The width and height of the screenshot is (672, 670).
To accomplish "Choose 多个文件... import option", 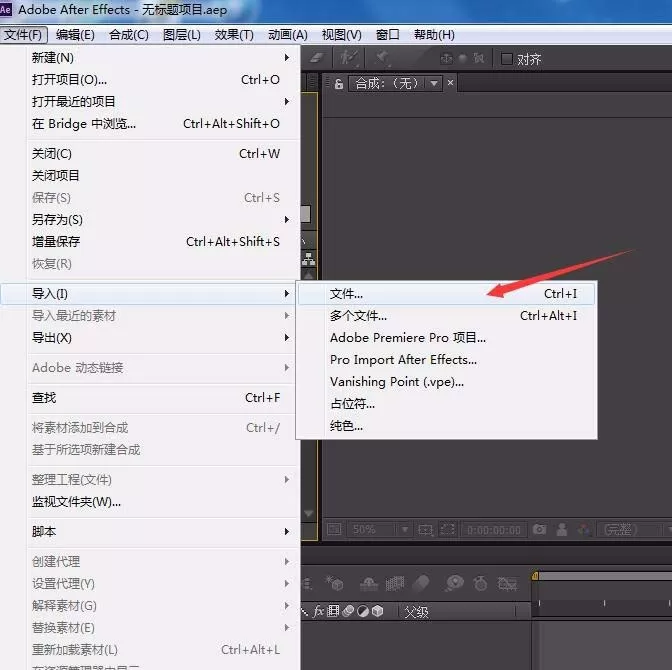I will [x=446, y=316].
